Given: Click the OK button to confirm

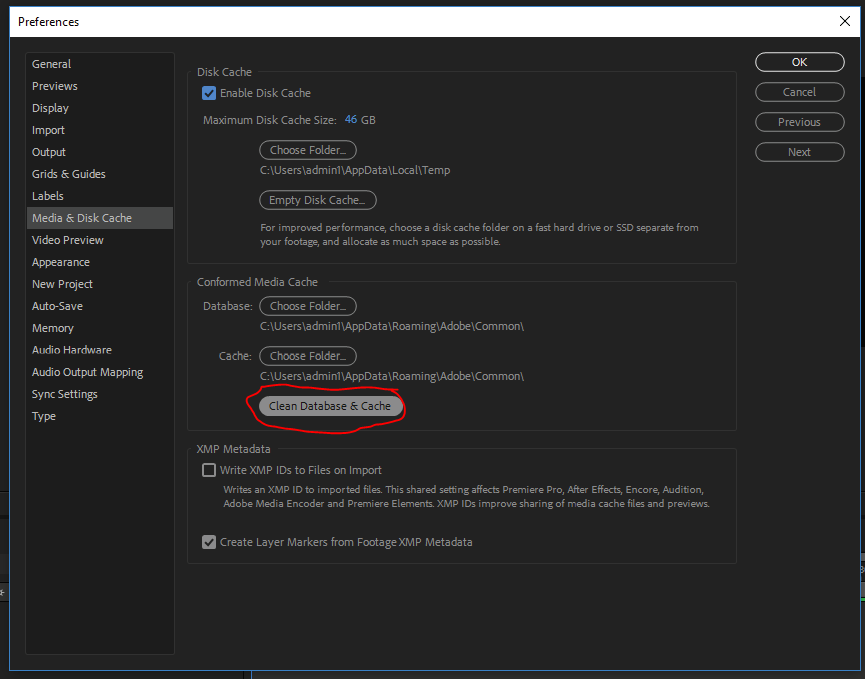Looking at the screenshot, I should tap(799, 62).
